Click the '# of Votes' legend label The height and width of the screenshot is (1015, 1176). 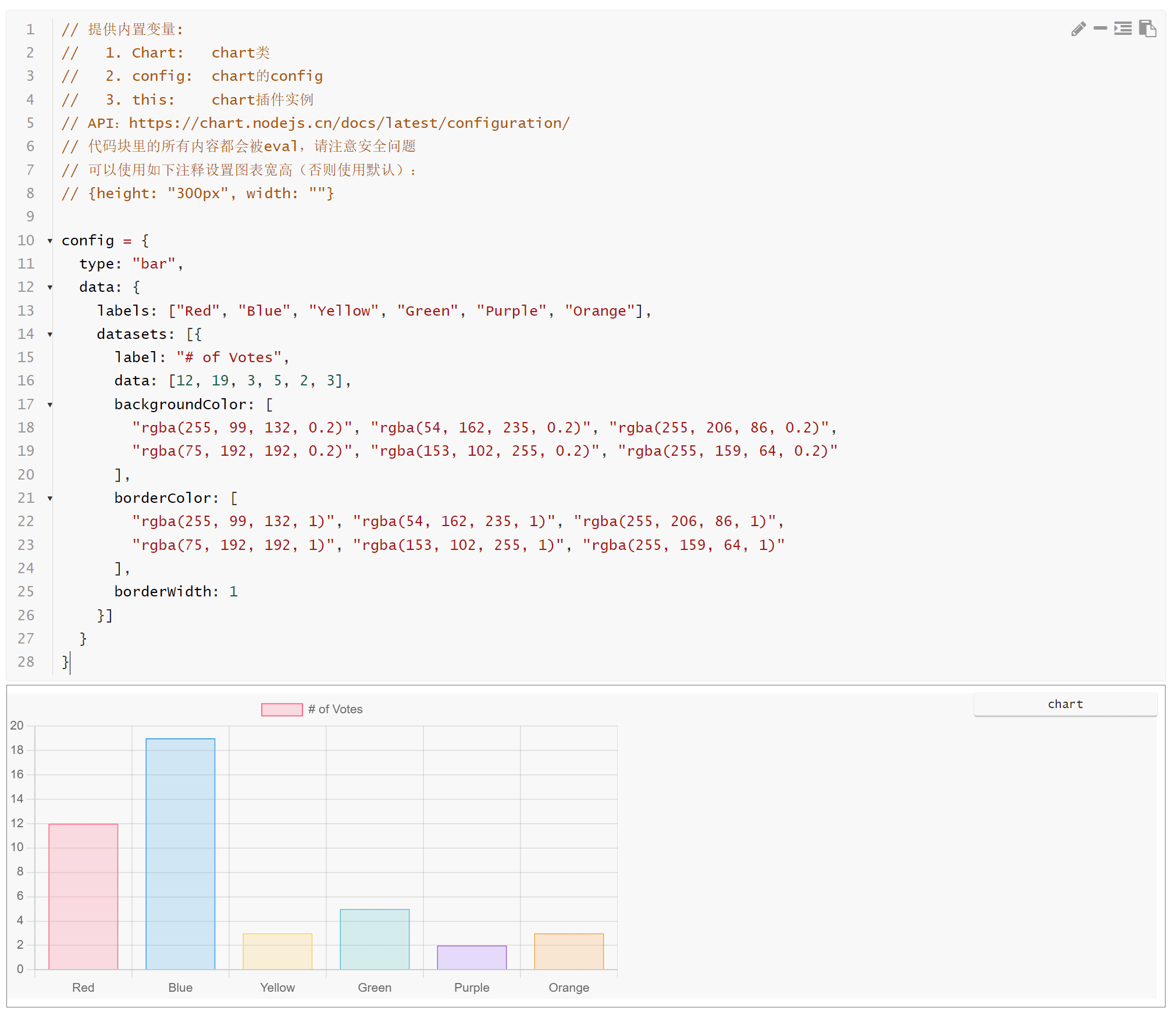[335, 709]
